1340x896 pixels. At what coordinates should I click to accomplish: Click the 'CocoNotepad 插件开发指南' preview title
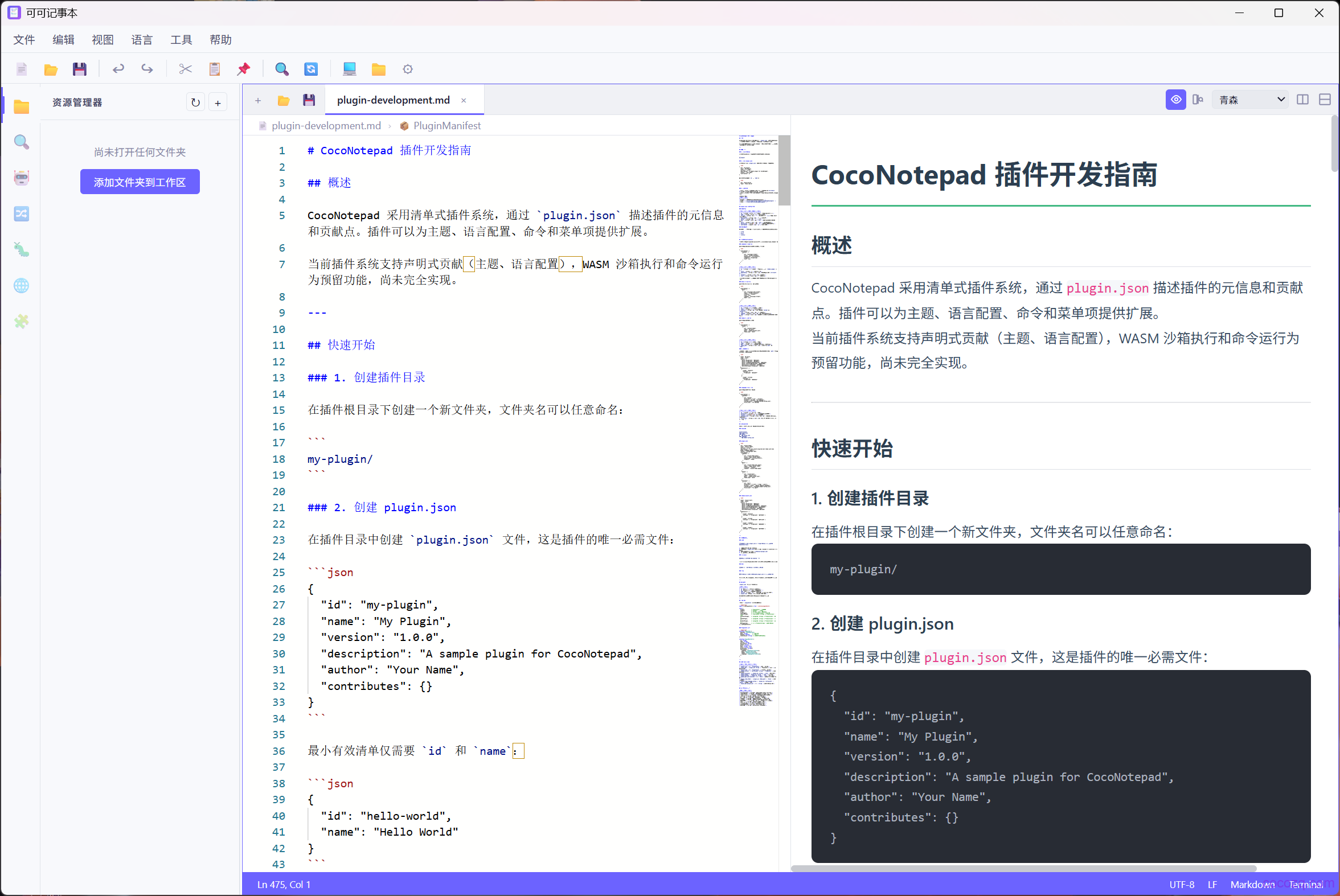click(985, 175)
